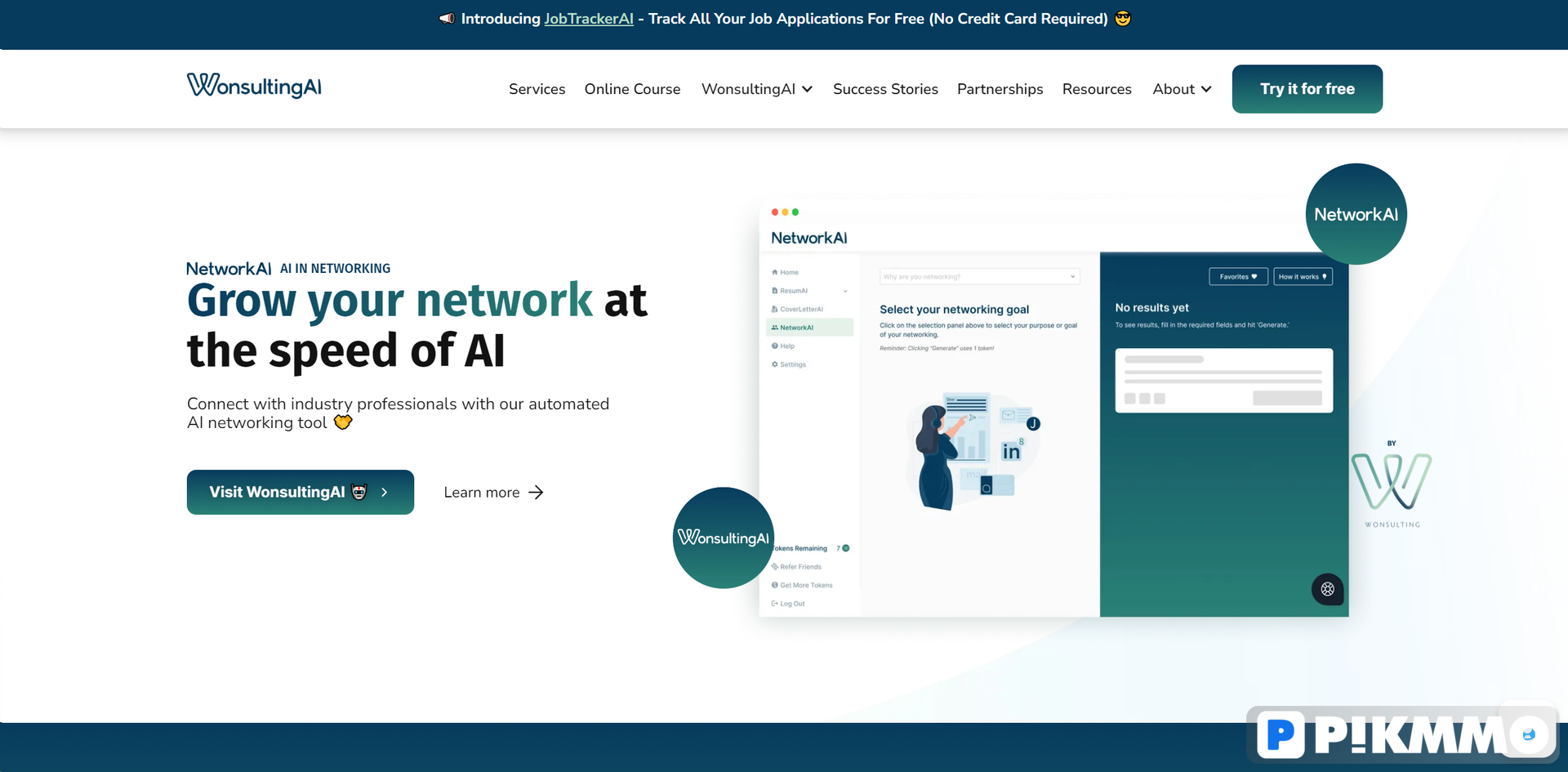Click the placeholder result card
The height and width of the screenshot is (772, 1568).
pos(1223,381)
